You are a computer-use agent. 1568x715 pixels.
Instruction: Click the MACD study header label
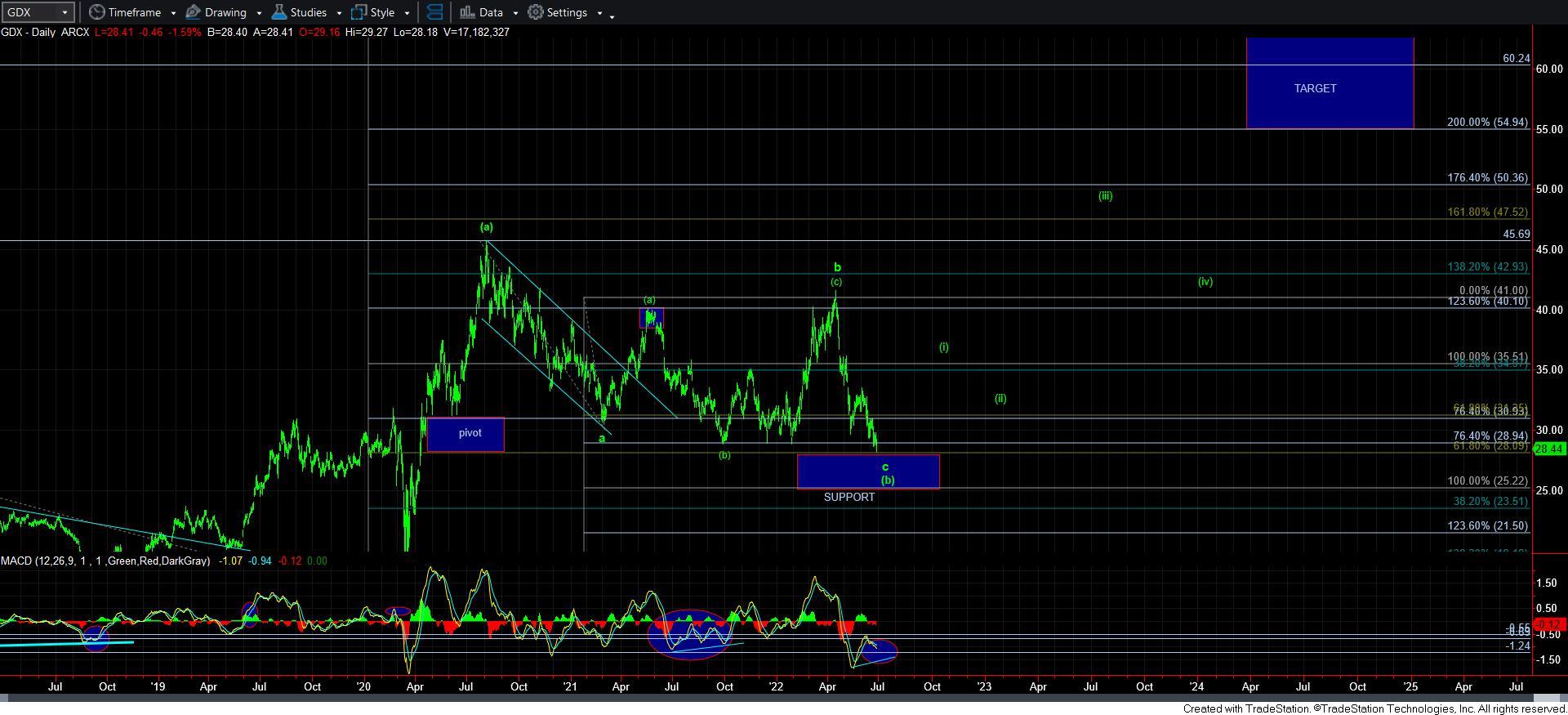click(105, 561)
